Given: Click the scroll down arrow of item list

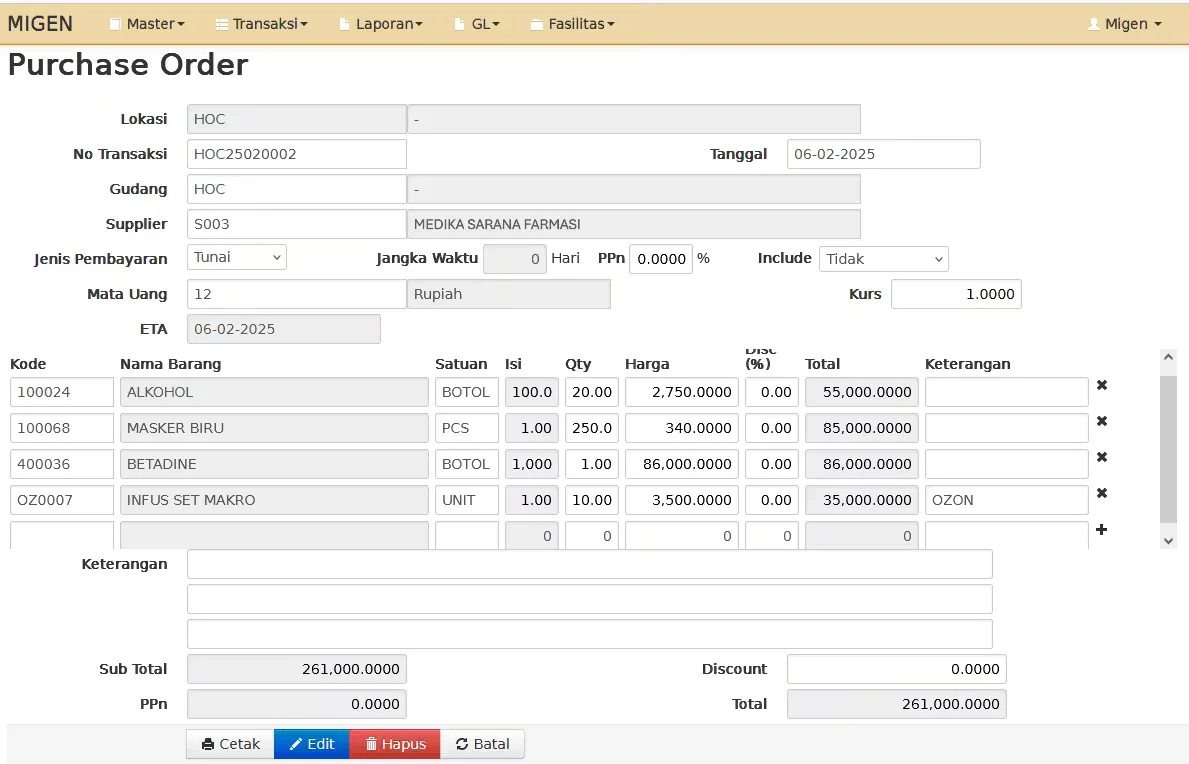Looking at the screenshot, I should tap(1168, 540).
